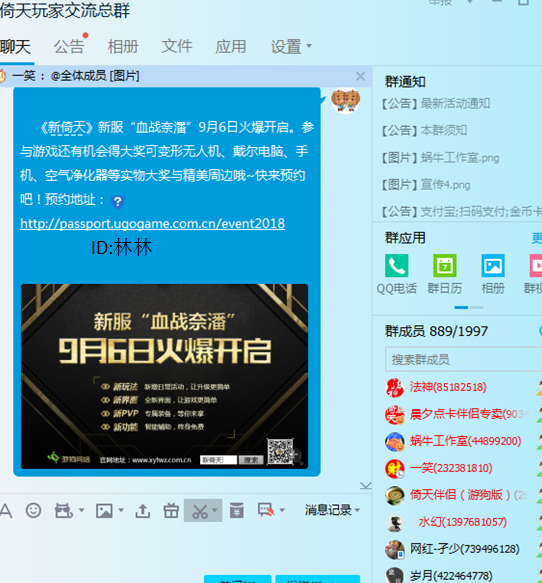Start a screenshot with the scissors icon
This screenshot has height=583, width=542.
point(200,510)
